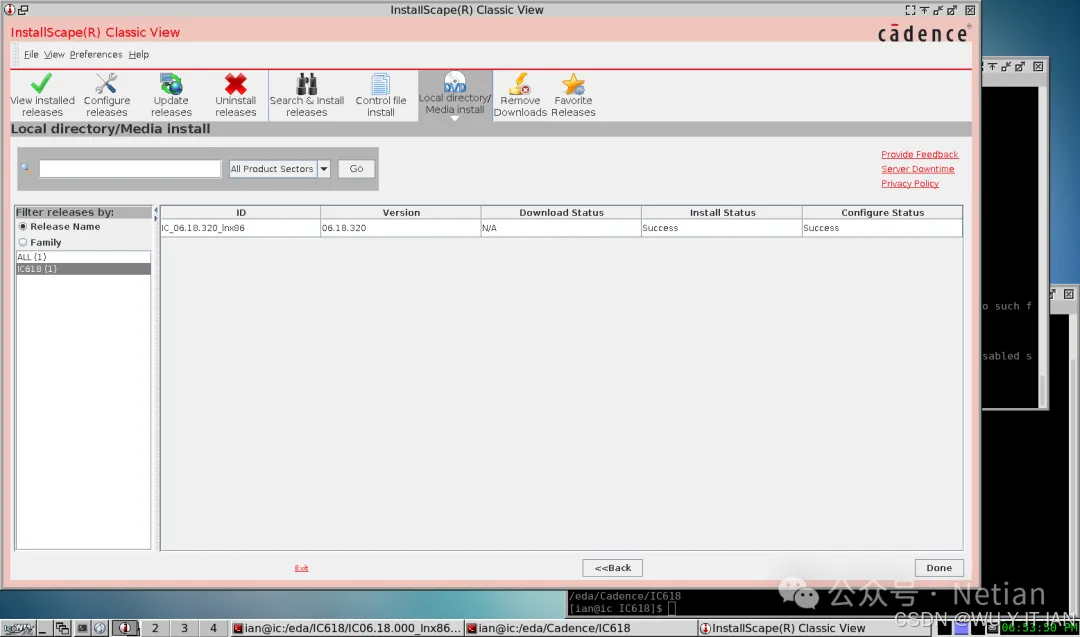This screenshot has width=1080, height=637.
Task: Collapse the filter panel with splitter arrow
Action: (156, 211)
